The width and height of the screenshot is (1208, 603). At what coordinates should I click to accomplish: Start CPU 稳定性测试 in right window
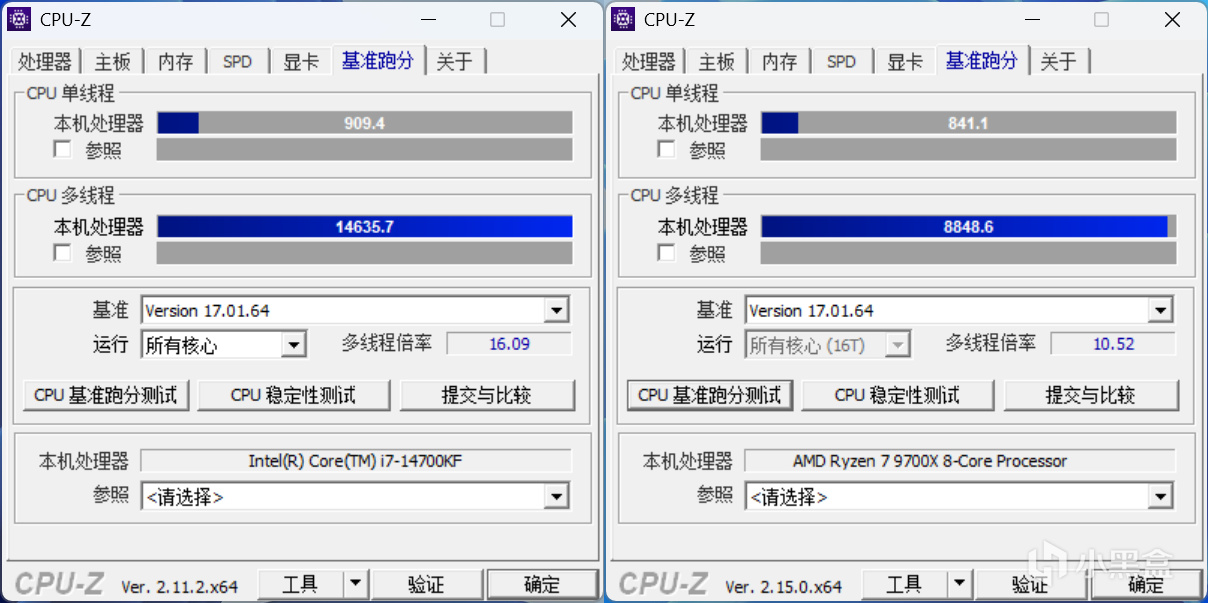click(897, 395)
